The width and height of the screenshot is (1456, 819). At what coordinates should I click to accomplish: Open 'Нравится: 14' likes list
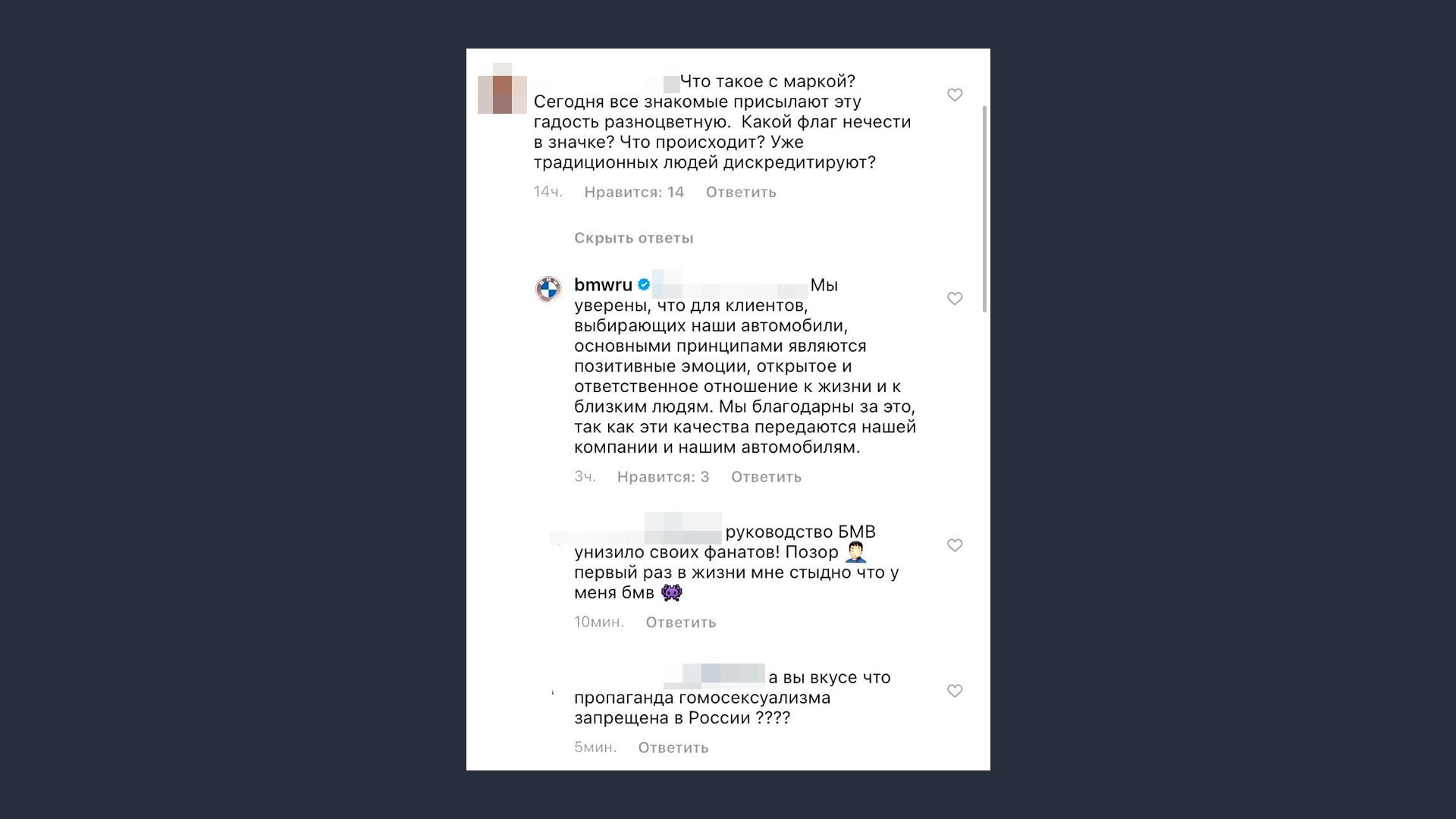click(x=634, y=193)
